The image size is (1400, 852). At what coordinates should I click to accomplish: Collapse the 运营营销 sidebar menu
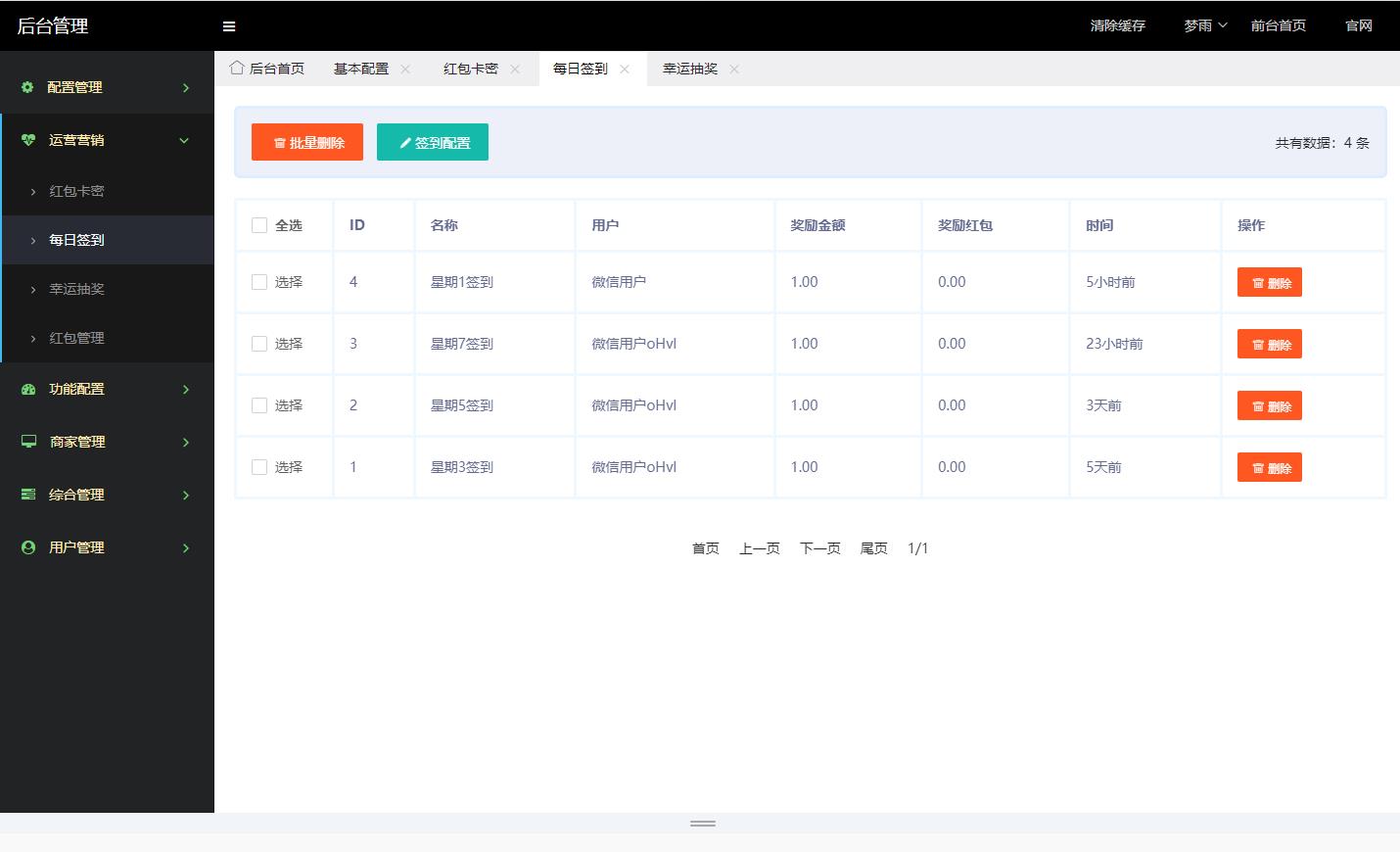pyautogui.click(x=107, y=140)
